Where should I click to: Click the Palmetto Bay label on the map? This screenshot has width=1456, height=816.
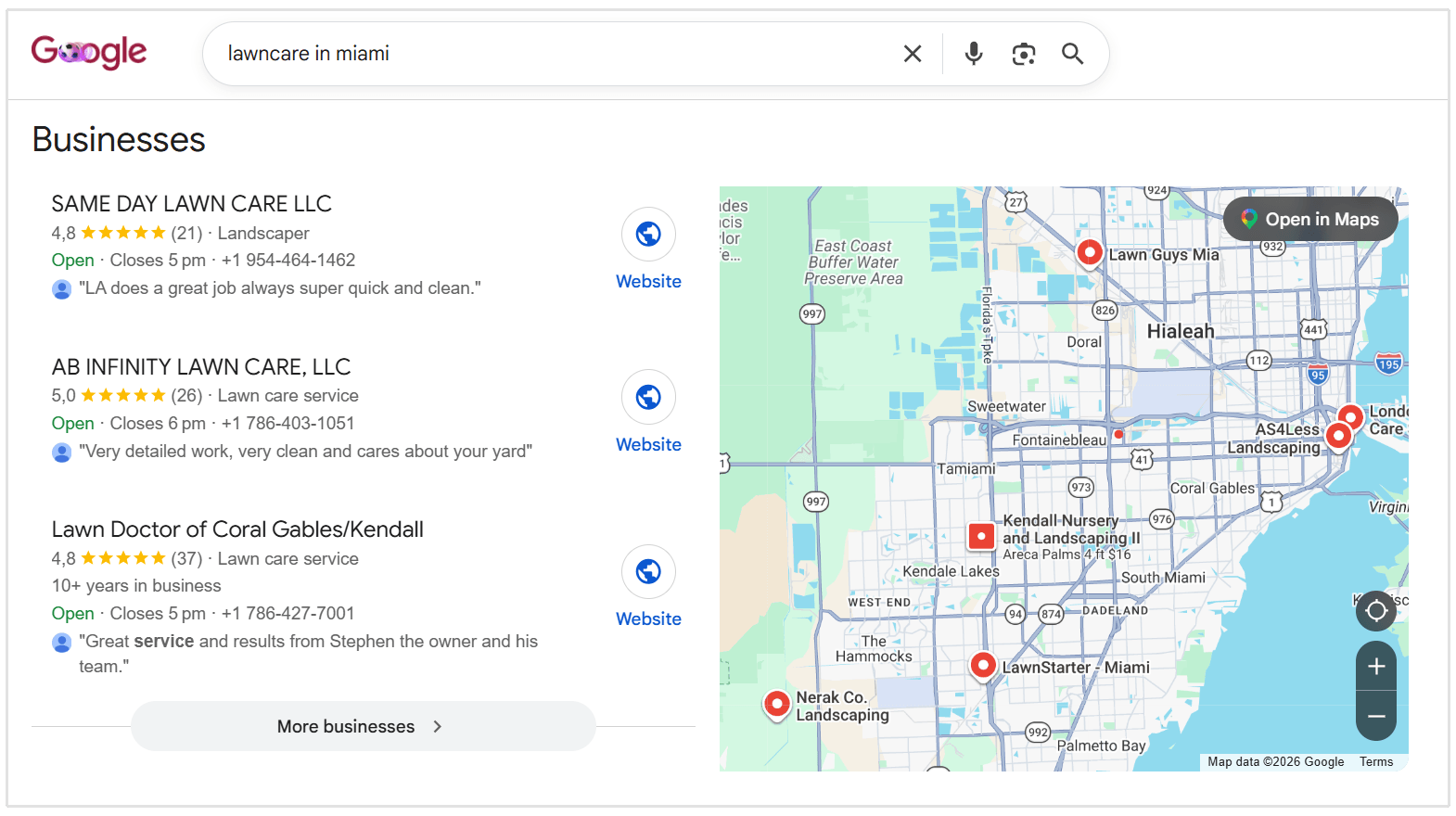click(x=1102, y=746)
